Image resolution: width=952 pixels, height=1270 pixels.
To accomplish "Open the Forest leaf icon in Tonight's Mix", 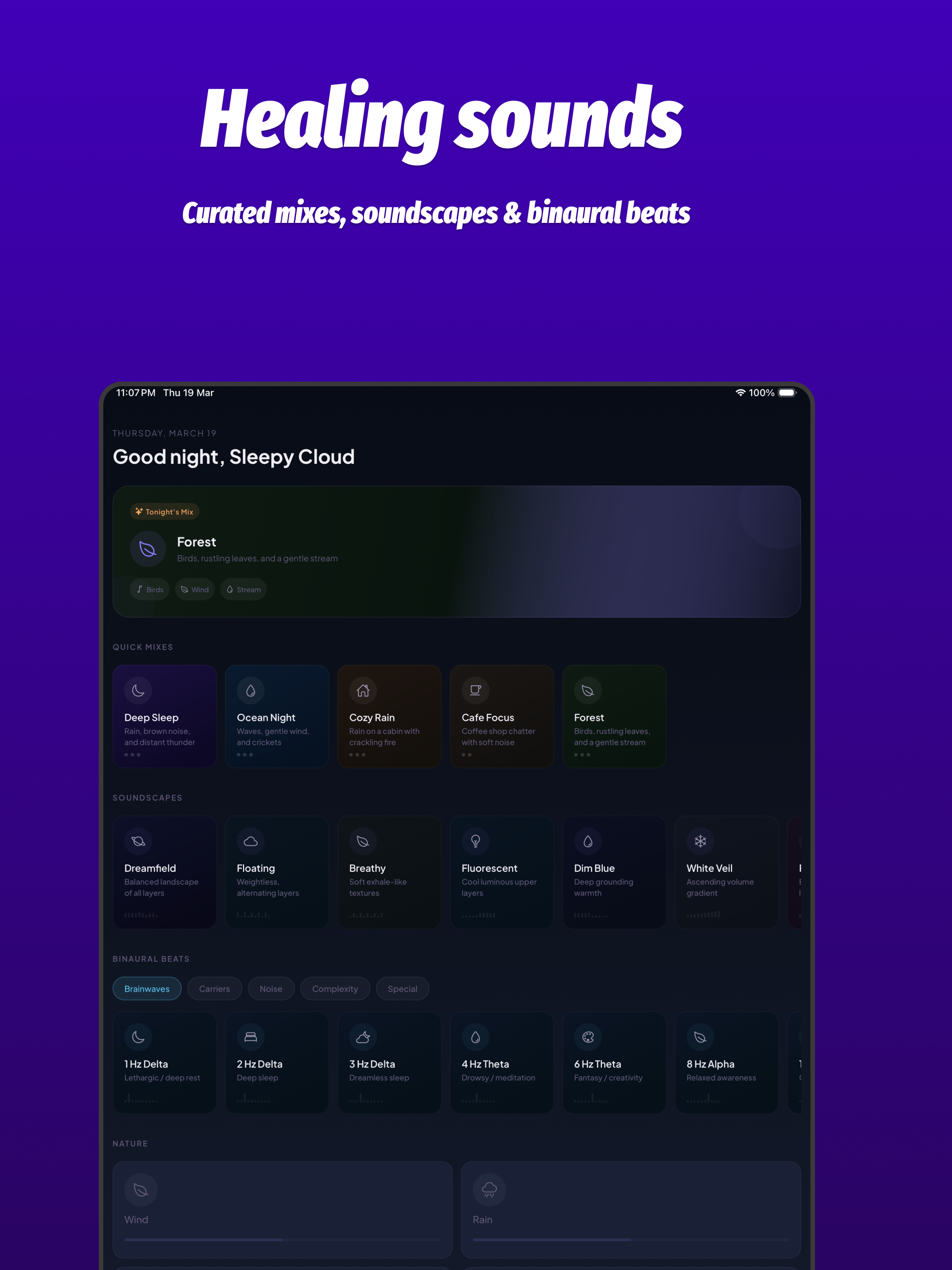I will (148, 549).
